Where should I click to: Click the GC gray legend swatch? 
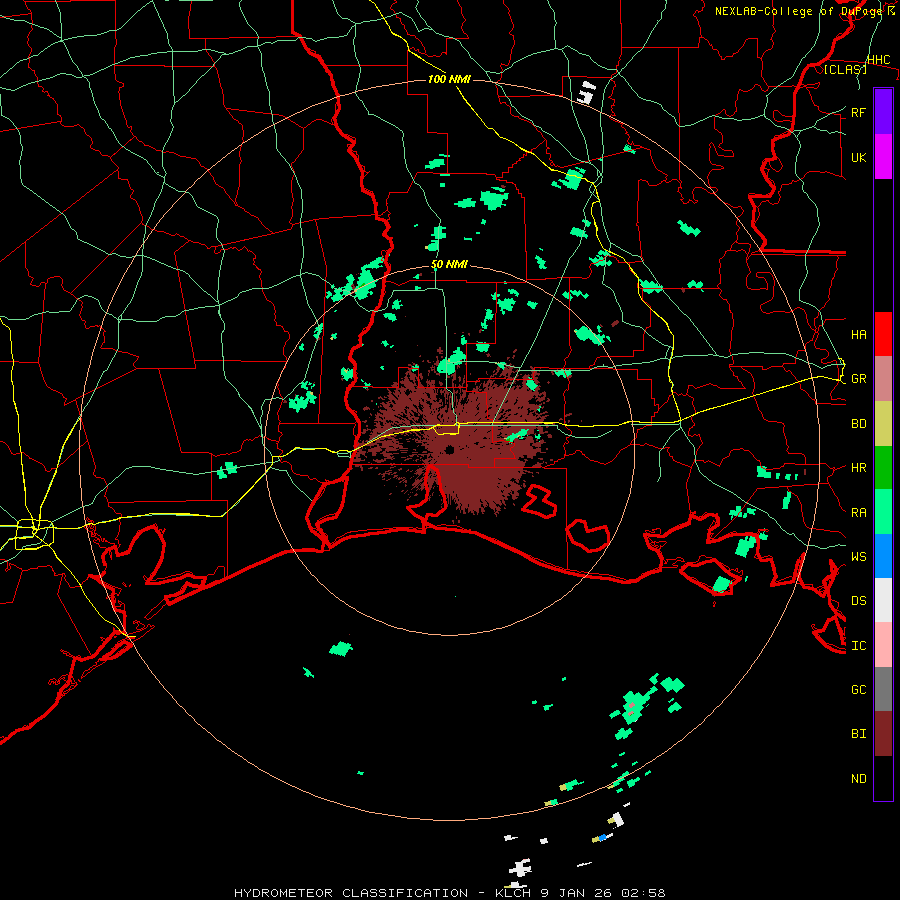pos(883,689)
